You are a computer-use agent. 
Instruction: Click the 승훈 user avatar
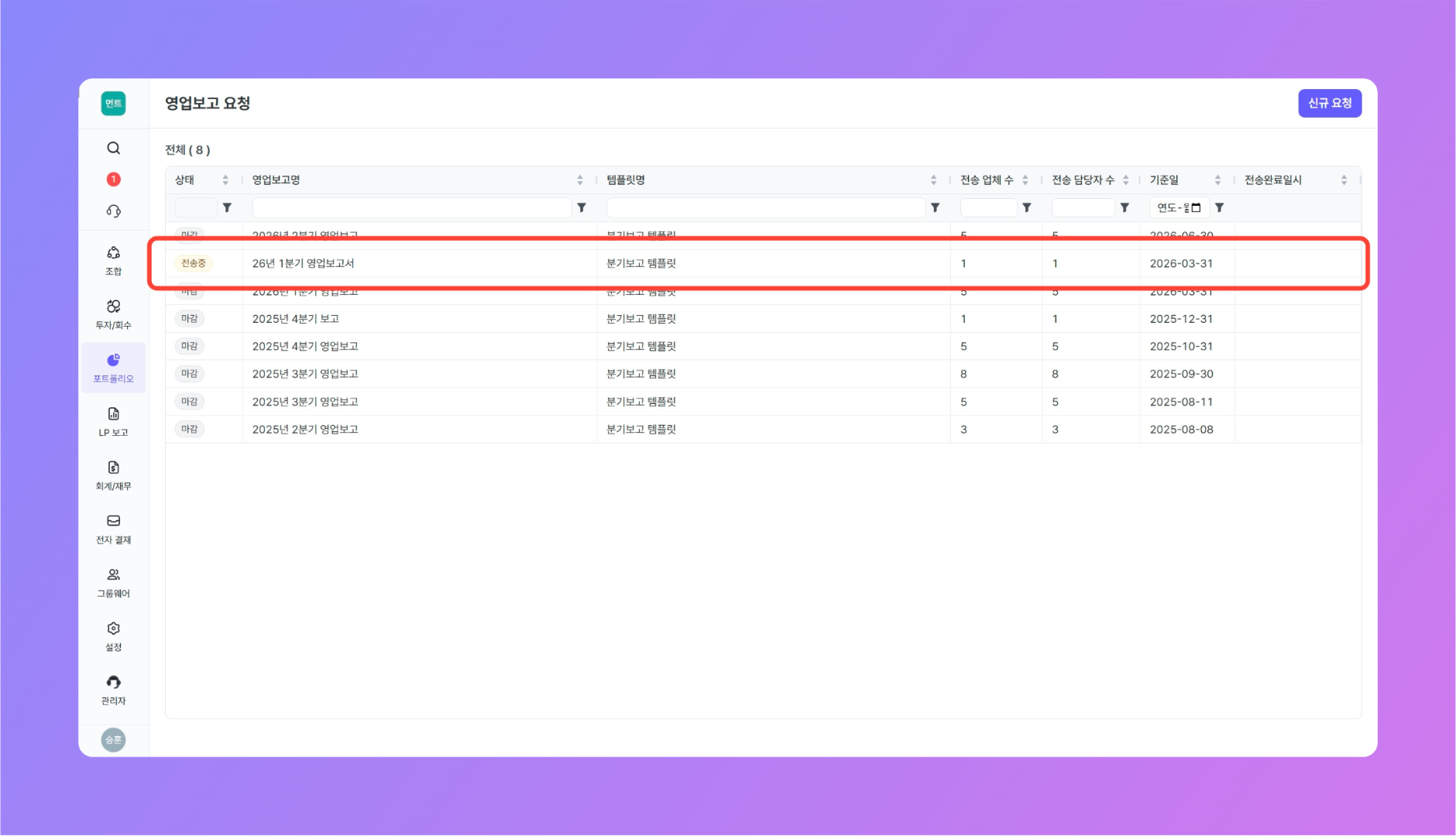(x=113, y=740)
